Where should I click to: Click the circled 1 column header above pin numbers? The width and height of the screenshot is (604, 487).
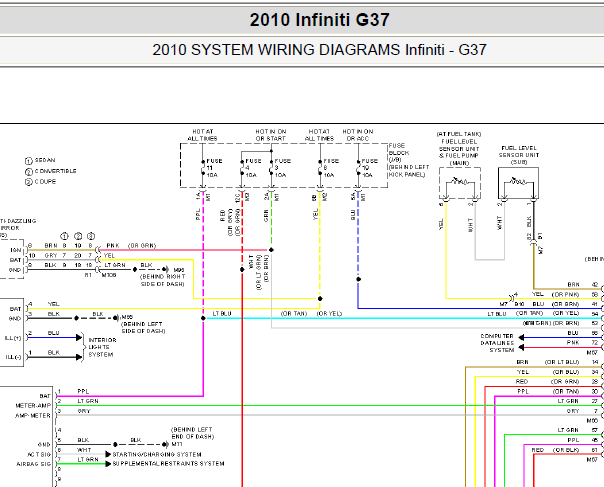click(64, 236)
